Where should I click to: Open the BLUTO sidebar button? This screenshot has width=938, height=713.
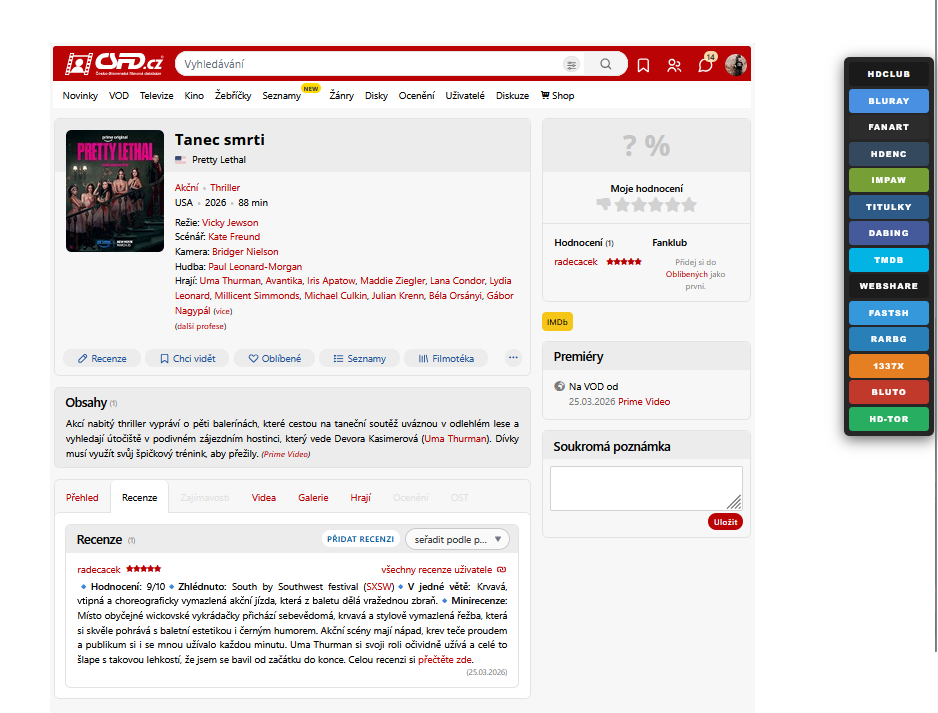[888, 392]
